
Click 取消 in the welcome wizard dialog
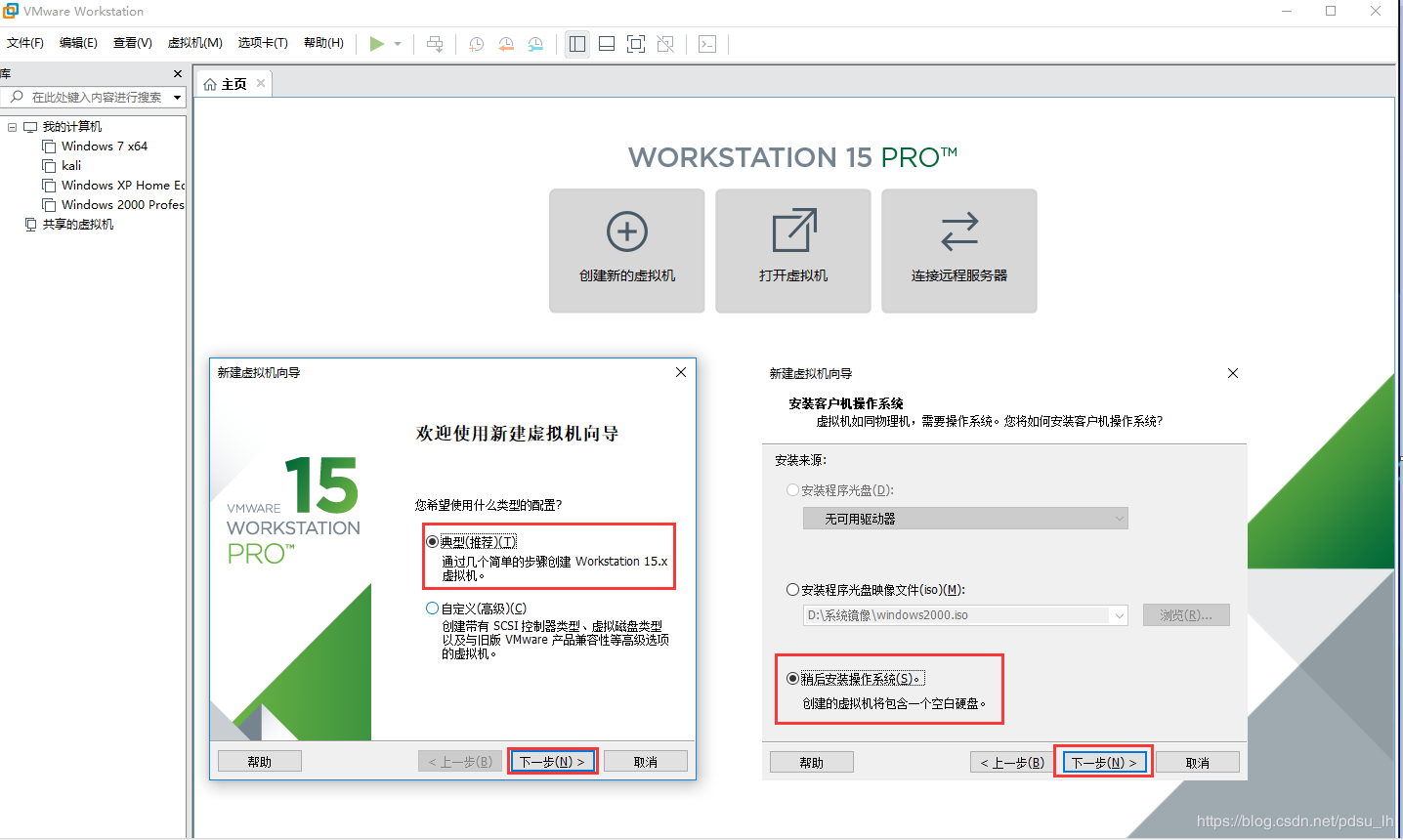(x=646, y=762)
